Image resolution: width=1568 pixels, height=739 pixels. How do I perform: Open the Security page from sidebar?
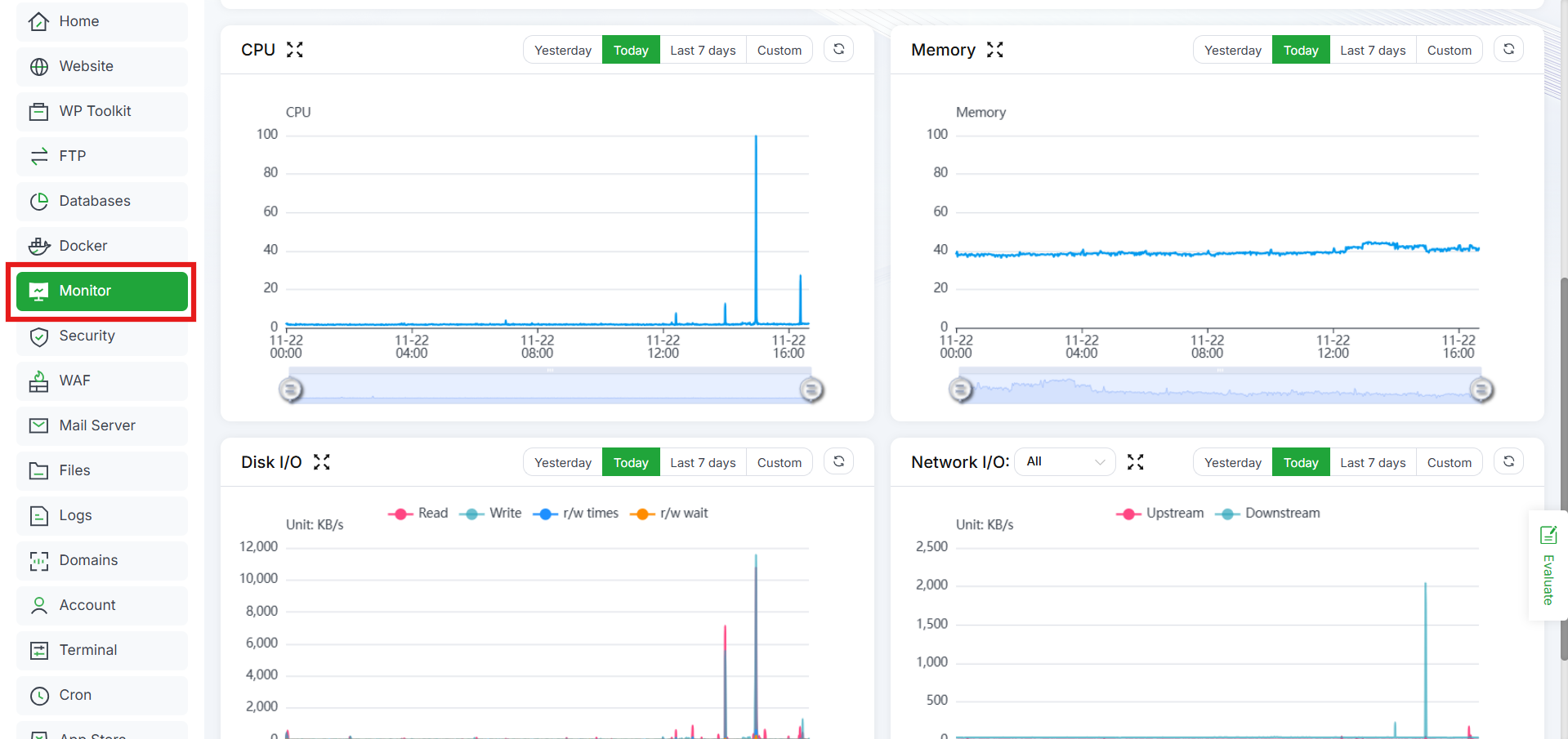(x=102, y=336)
